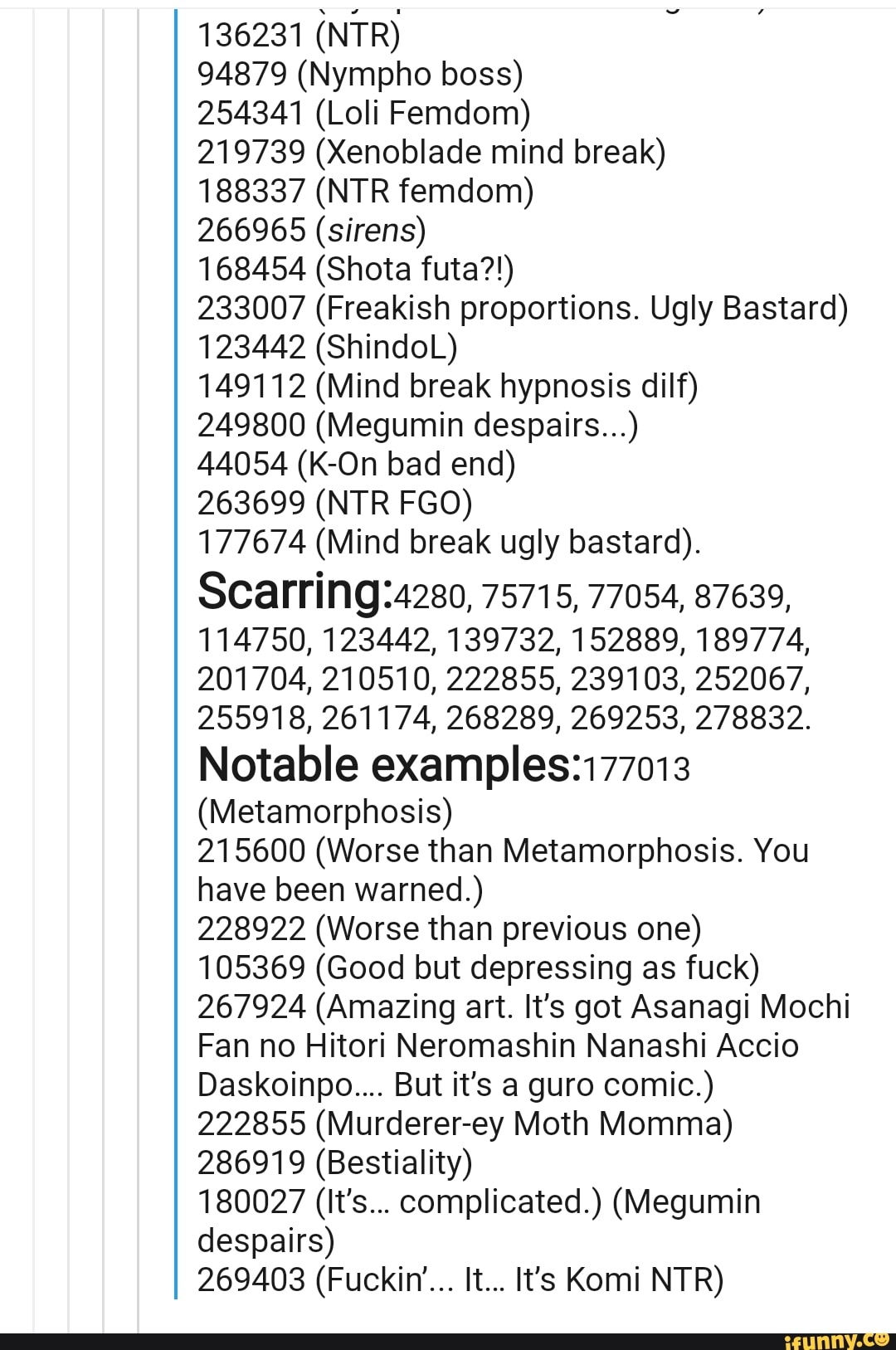This screenshot has height=1350, width=896.
Task: Click the "have been warned.)" line
Action: (340, 889)
